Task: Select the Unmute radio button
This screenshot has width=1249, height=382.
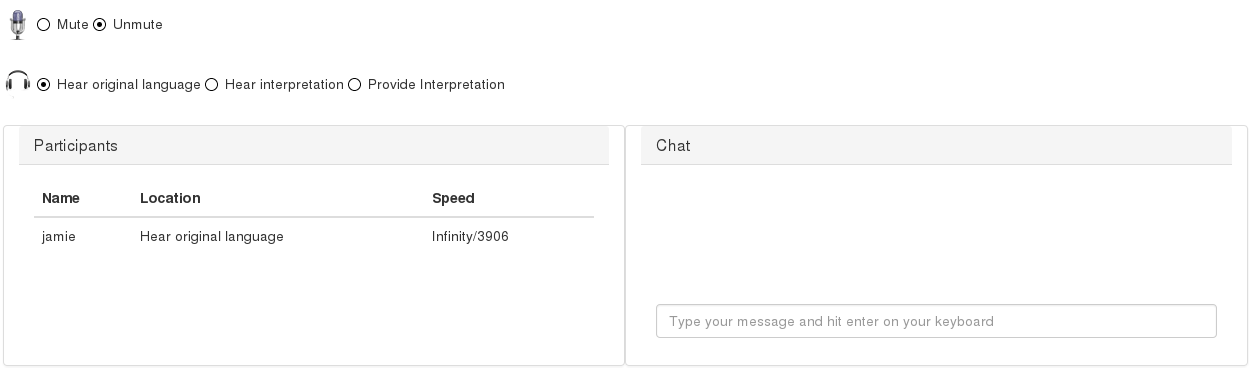Action: click(x=99, y=25)
